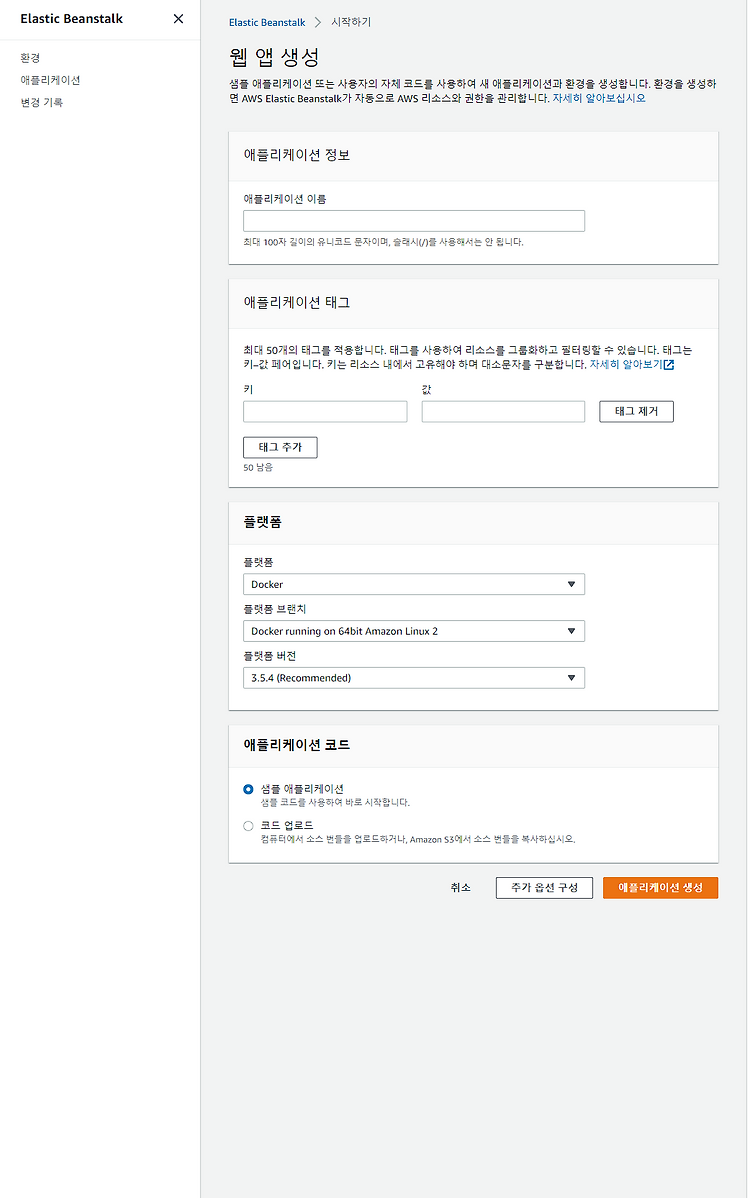The image size is (750, 1198).
Task: Open the tags 자세히 알아보기 link
Action: coord(626,364)
